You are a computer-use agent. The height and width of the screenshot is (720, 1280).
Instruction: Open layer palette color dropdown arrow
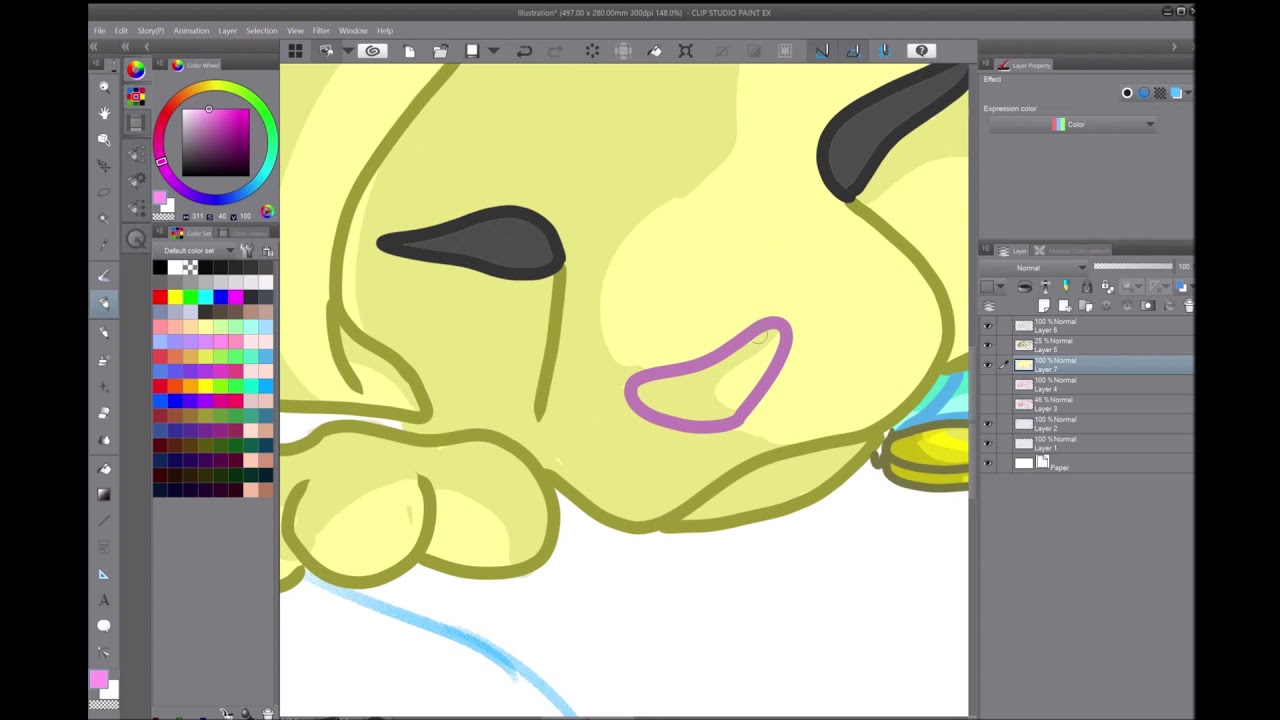1000,287
